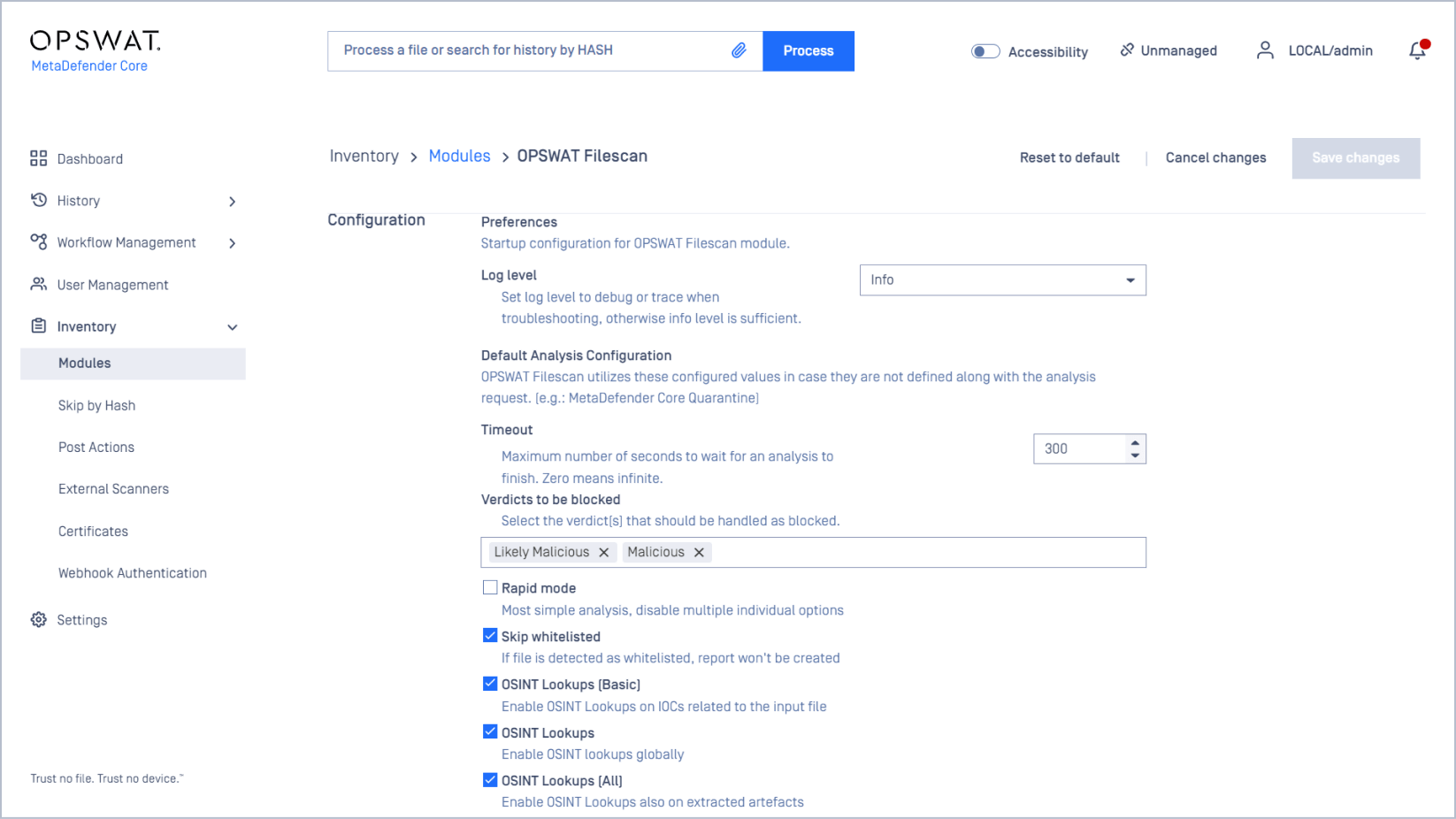Expand the History submenu chevron
Viewport: 1456px width, 819px height.
232,202
